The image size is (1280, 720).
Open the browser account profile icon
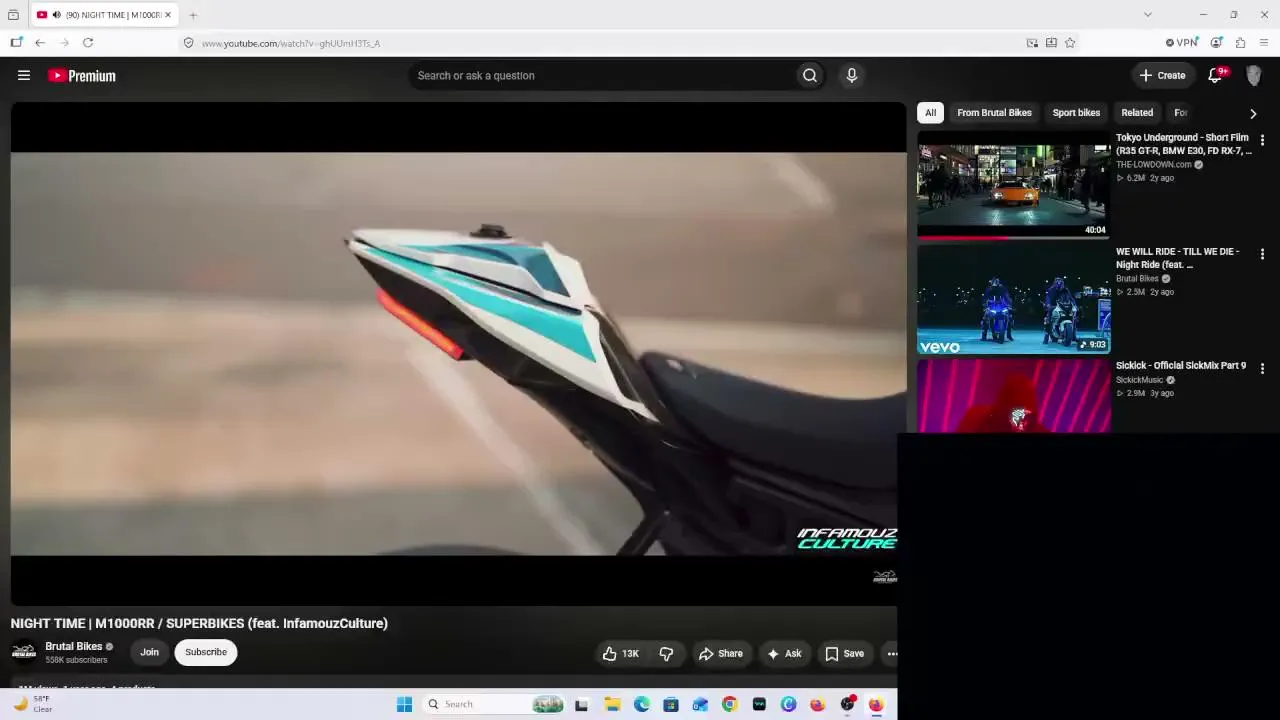pos(1216,43)
